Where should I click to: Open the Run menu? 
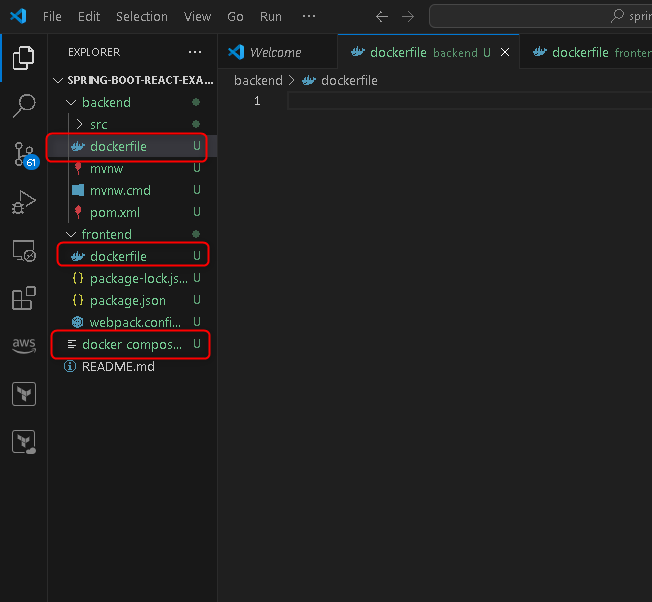271,17
